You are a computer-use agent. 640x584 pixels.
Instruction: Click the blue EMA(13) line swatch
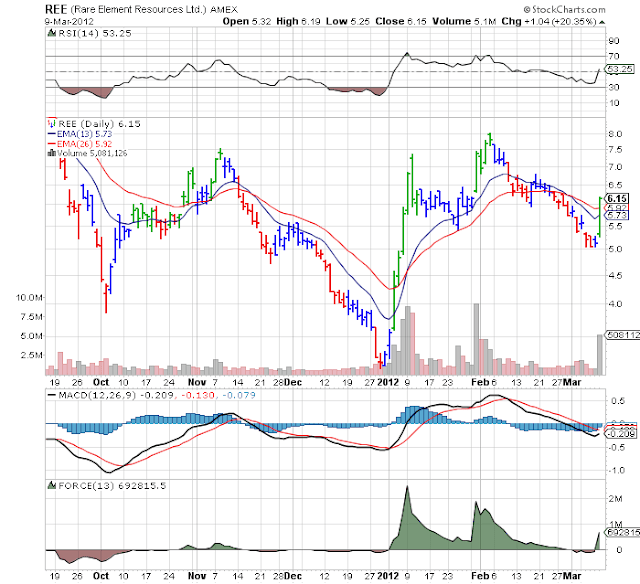point(52,134)
